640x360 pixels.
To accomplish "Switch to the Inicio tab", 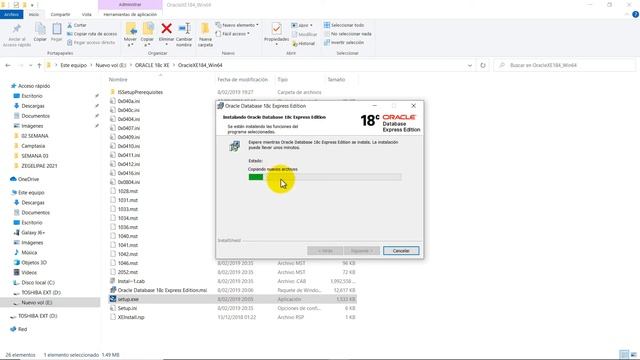I will (34, 14).
